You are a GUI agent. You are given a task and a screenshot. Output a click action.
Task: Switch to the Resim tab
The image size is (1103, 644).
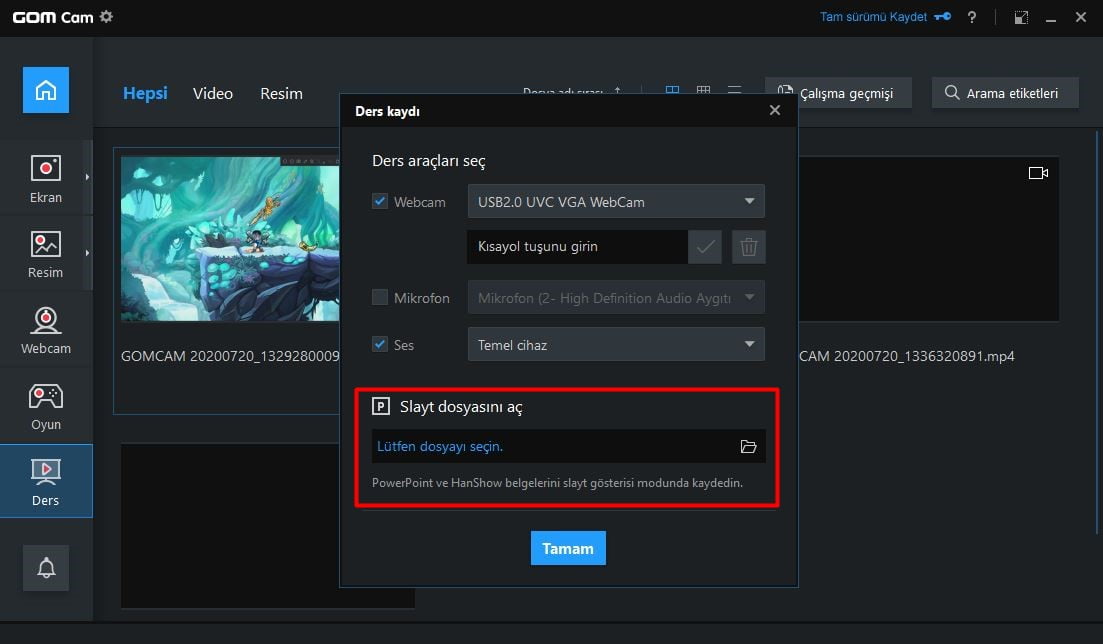coord(281,93)
